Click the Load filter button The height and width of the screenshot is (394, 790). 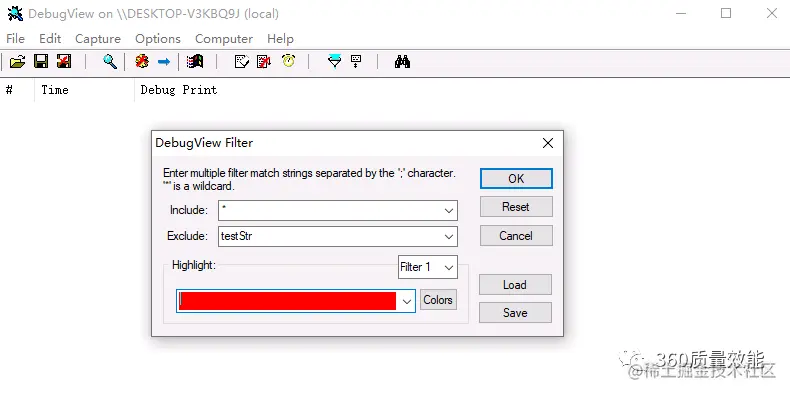[x=515, y=285]
